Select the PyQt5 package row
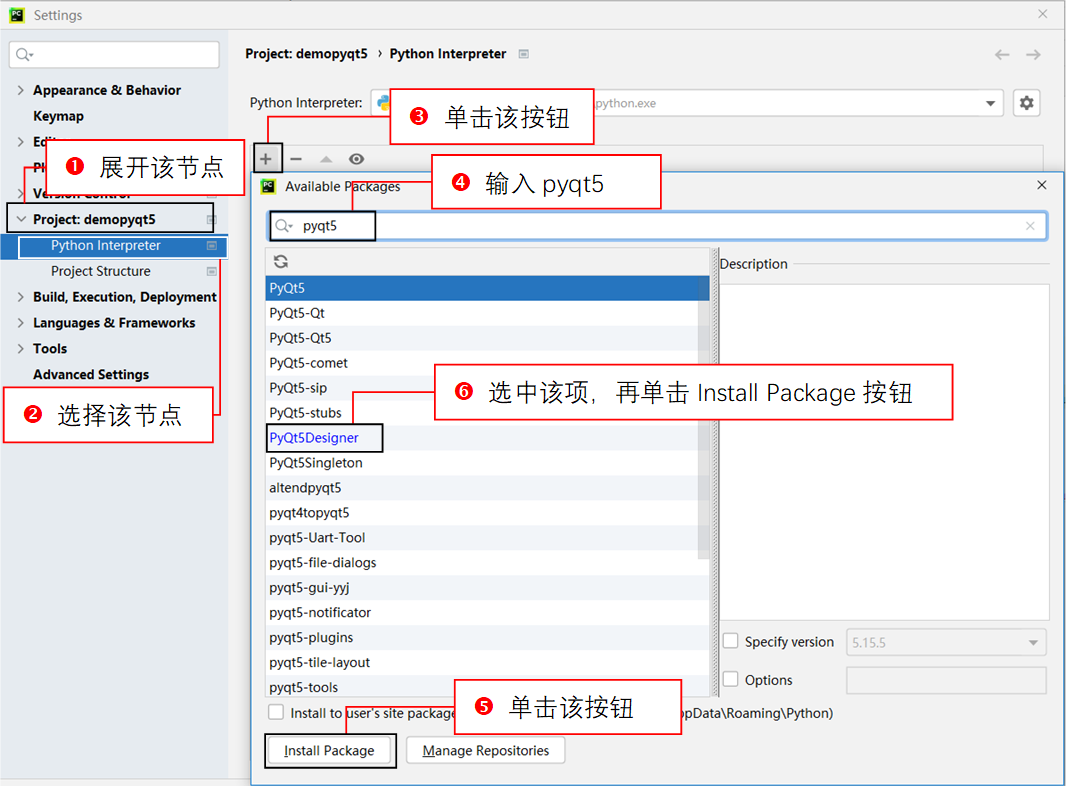Screen dimensions: 1067x786 [487, 288]
